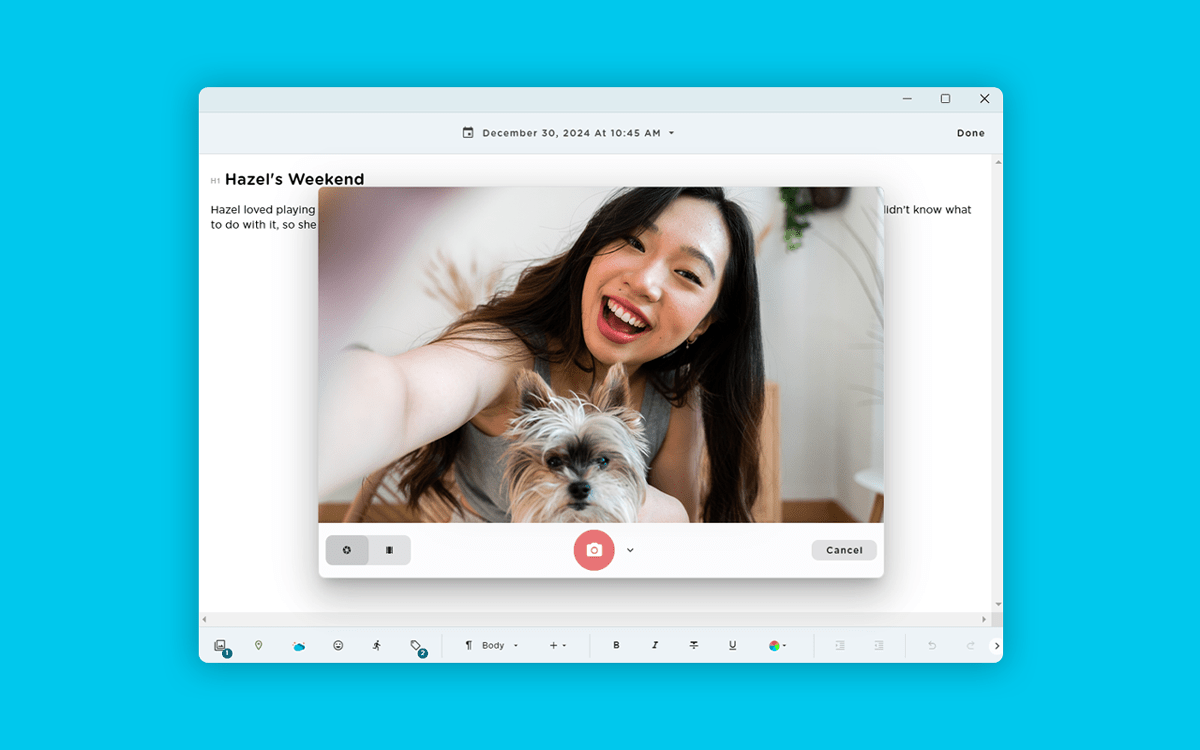Open the photo attachments icon with badge
This screenshot has height=750, width=1200.
pos(222,645)
